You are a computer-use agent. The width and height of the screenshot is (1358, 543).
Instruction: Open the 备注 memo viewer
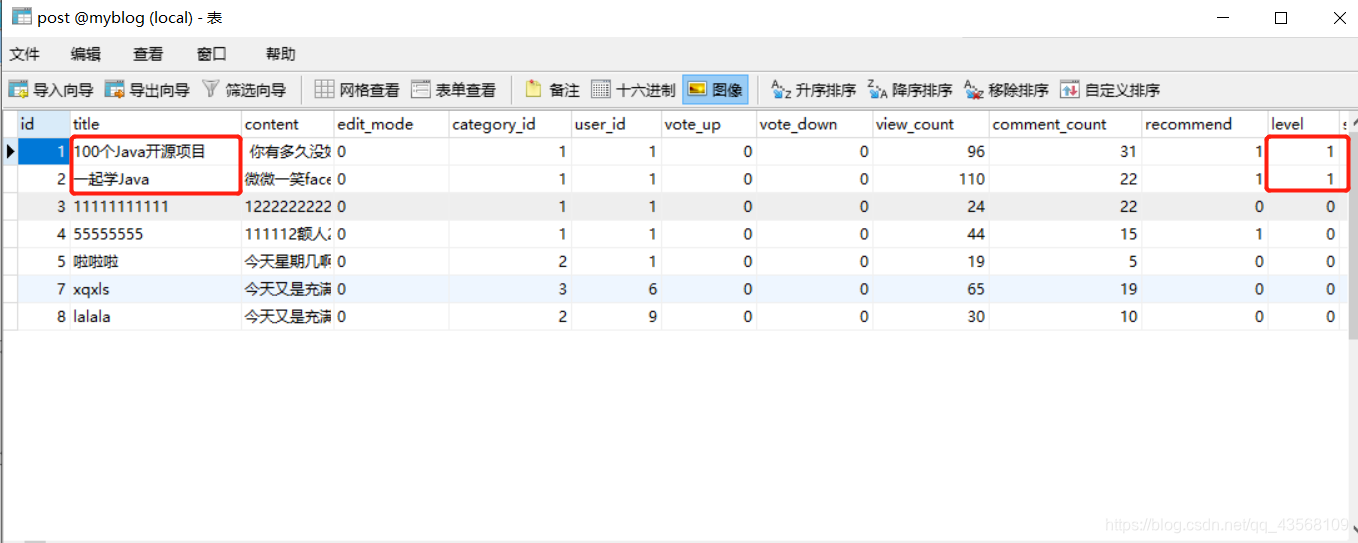[x=551, y=90]
